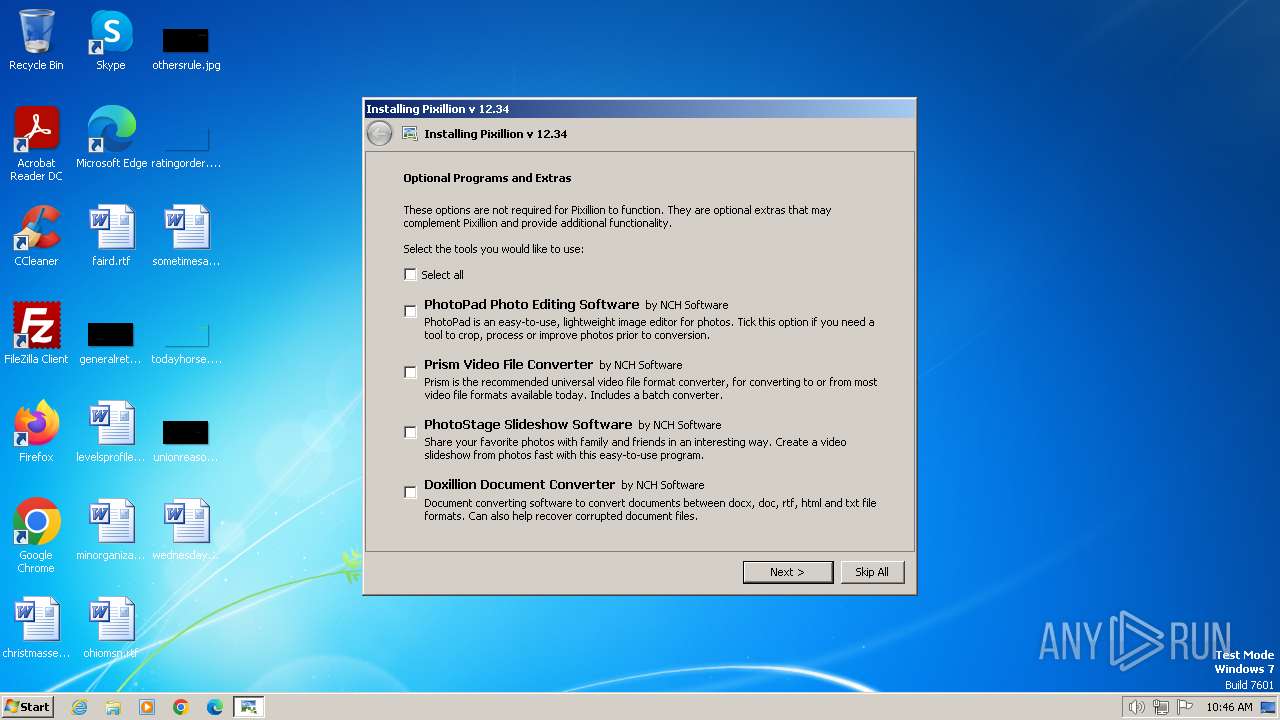This screenshot has height=720, width=1280.
Task: Open Chrome from the taskbar
Action: coord(181,707)
